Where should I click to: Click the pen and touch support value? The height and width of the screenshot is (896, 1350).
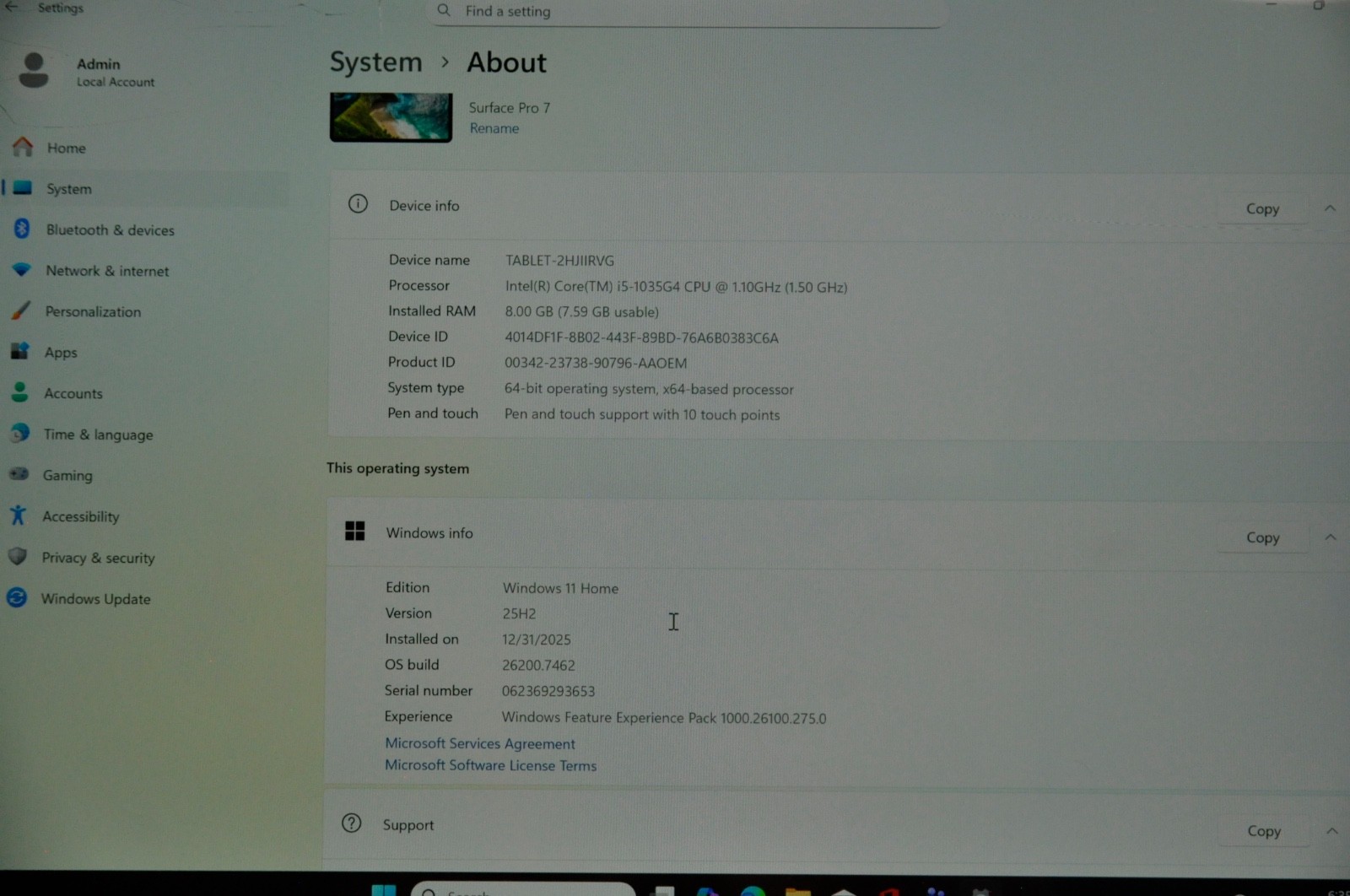642,415
